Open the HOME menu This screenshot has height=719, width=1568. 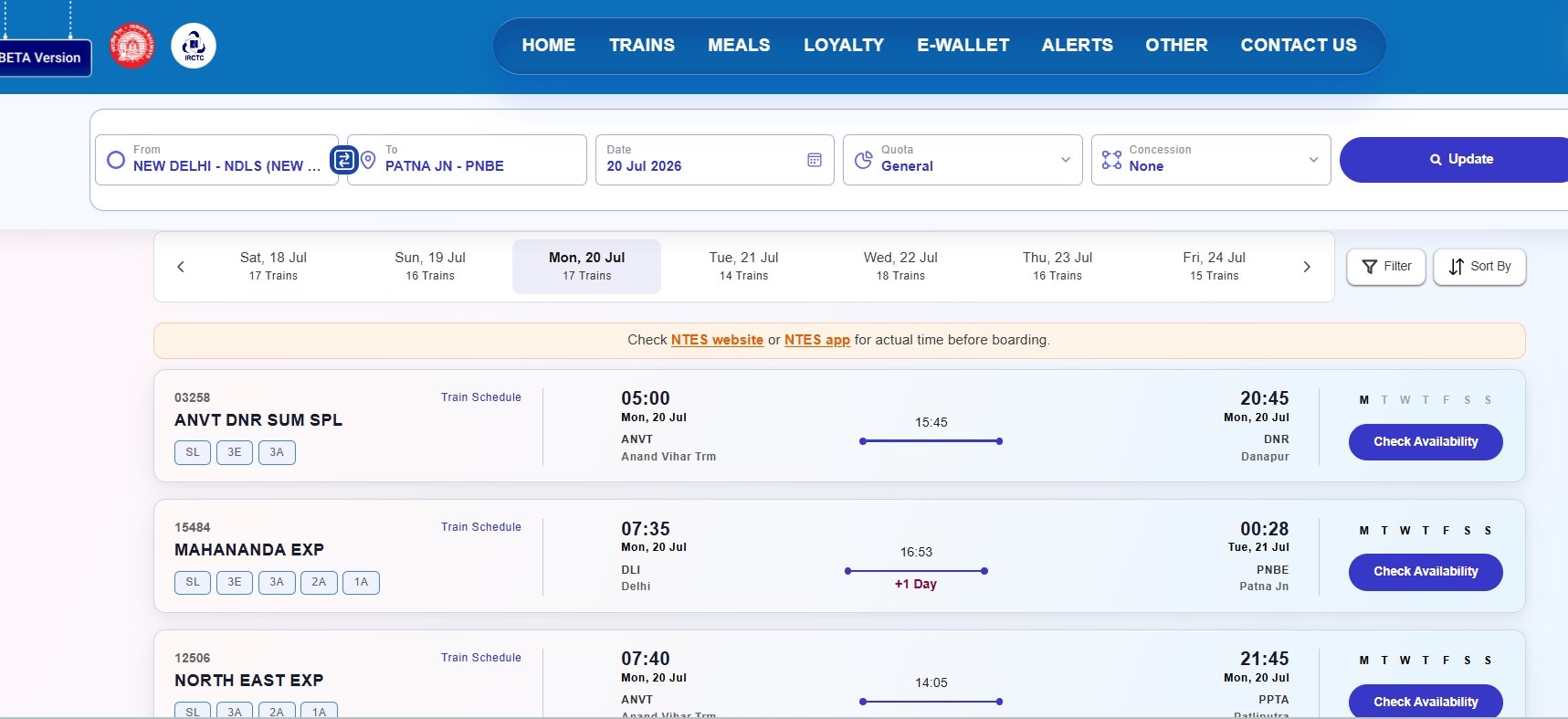pos(549,45)
